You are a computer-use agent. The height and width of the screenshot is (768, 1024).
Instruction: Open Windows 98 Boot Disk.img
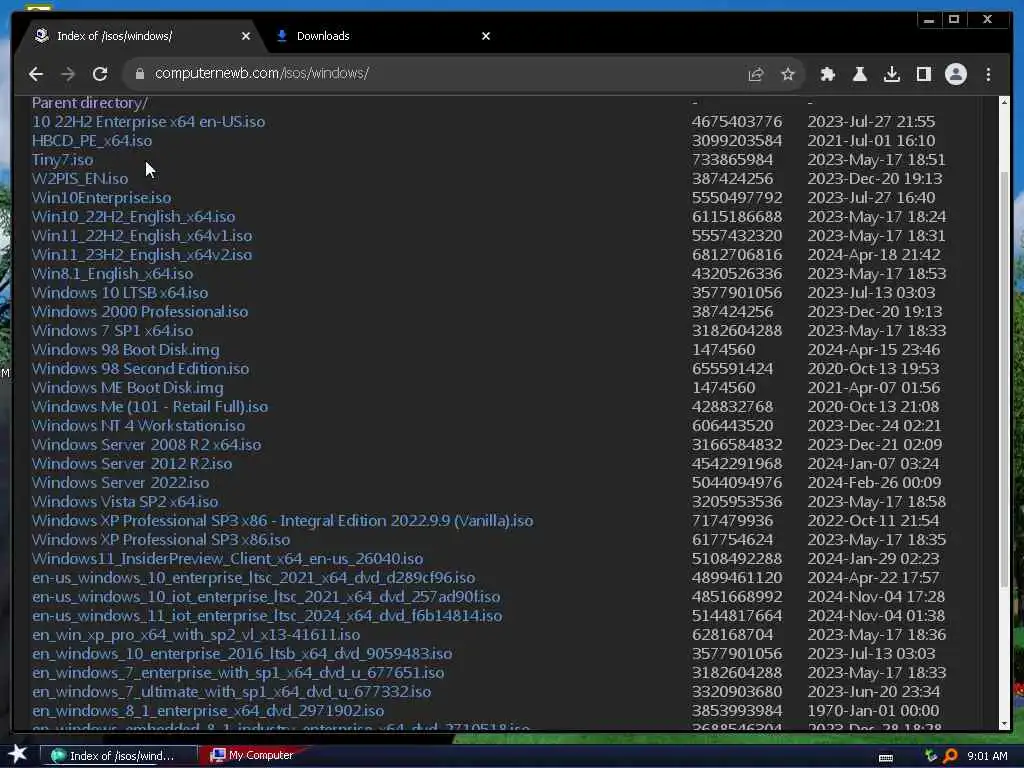coord(125,349)
